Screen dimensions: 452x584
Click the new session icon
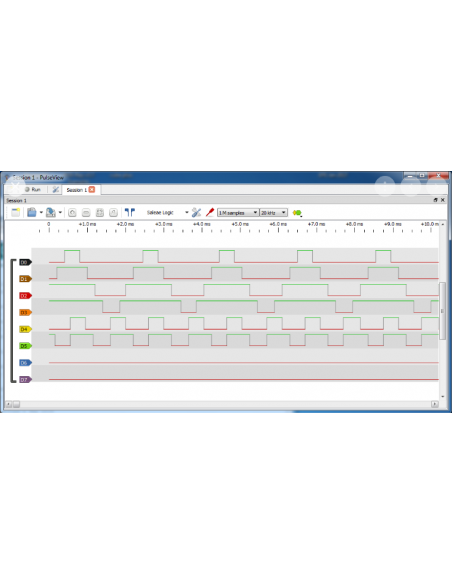(x=15, y=212)
